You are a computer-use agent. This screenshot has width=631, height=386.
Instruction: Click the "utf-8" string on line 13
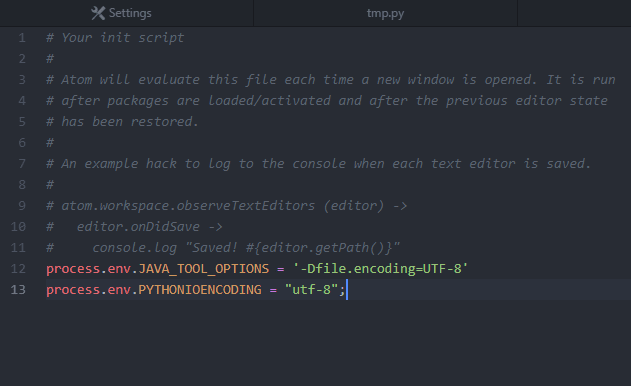click(x=311, y=290)
